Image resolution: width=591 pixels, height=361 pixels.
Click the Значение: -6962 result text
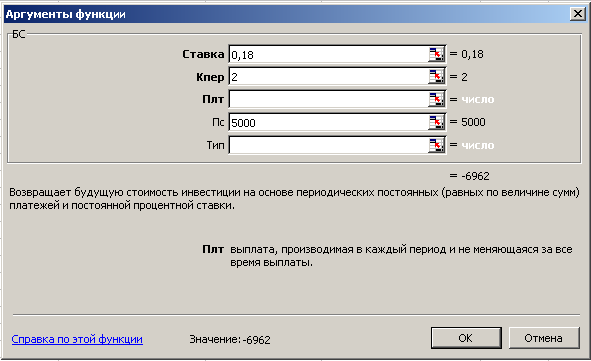(230, 340)
